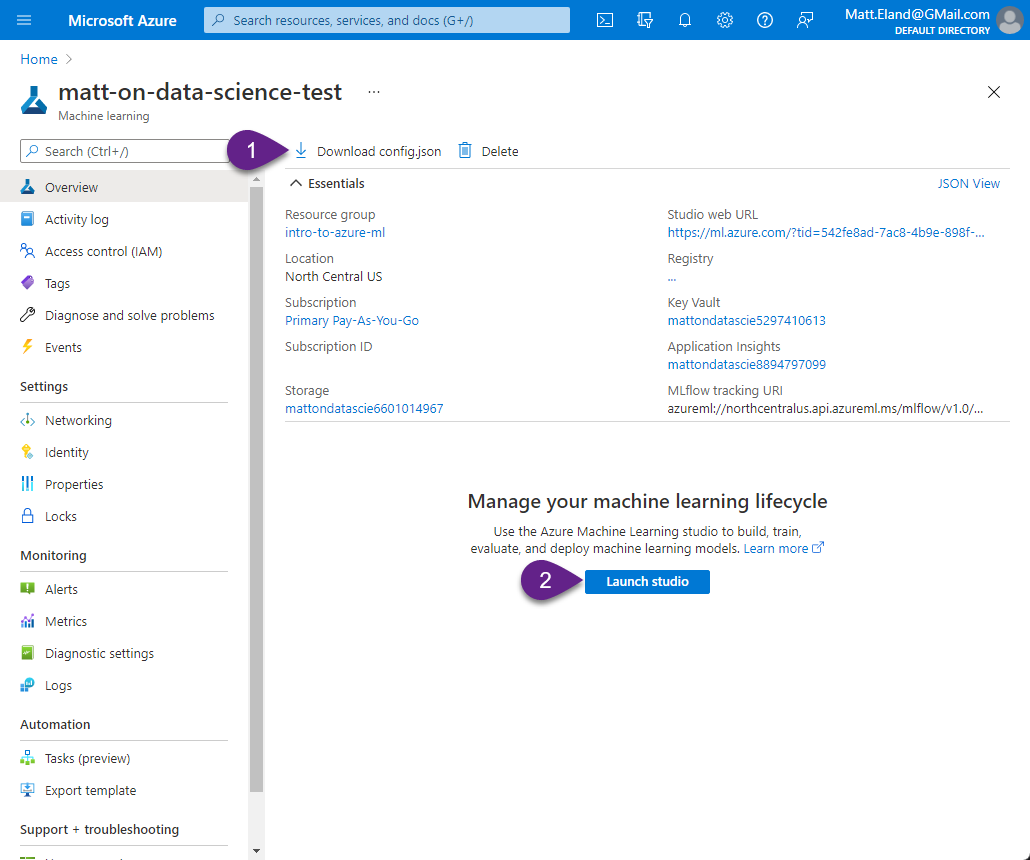Click the Events lightning bolt icon

click(28, 347)
